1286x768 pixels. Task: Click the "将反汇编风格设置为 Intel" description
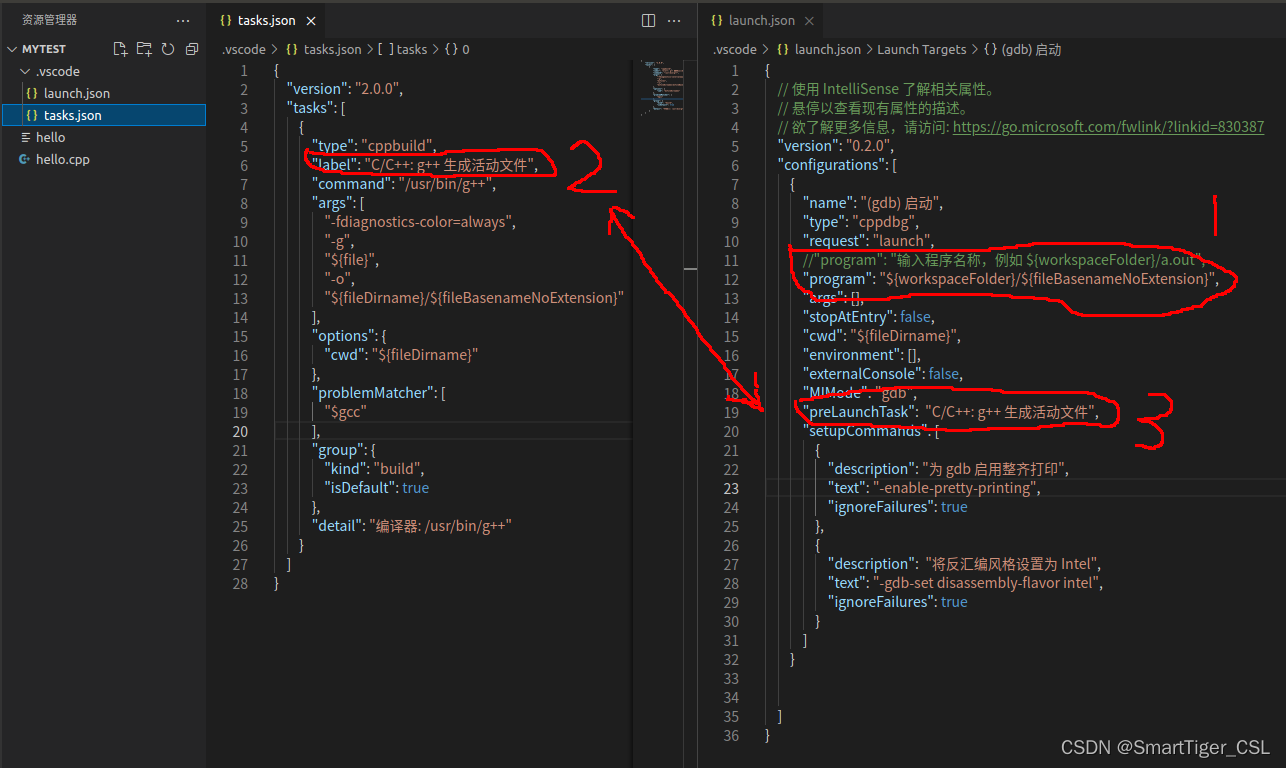point(1013,564)
